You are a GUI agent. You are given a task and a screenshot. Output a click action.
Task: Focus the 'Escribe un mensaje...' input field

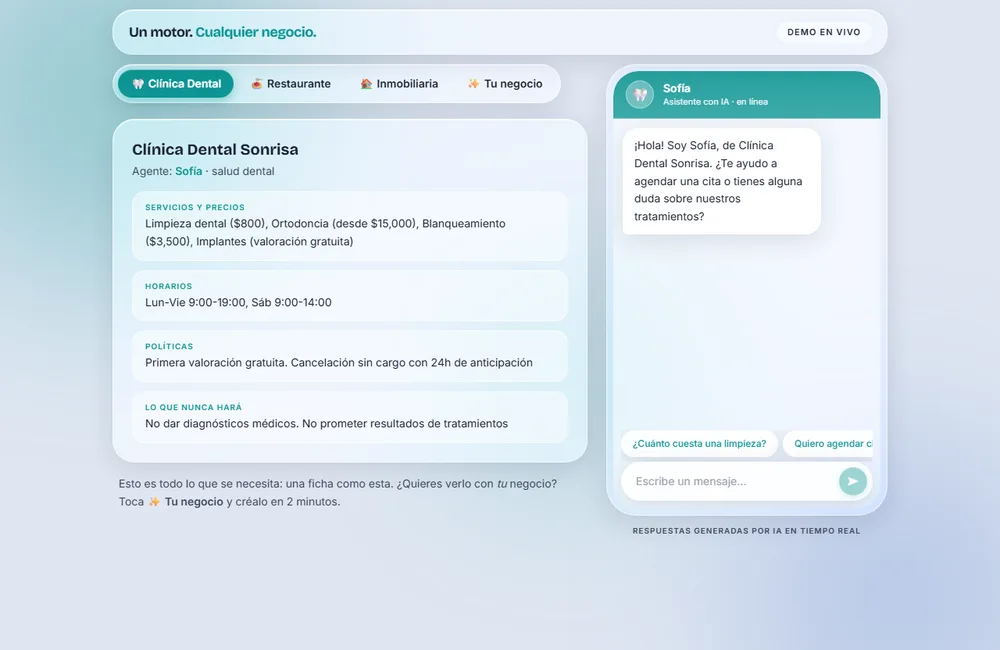pos(732,481)
